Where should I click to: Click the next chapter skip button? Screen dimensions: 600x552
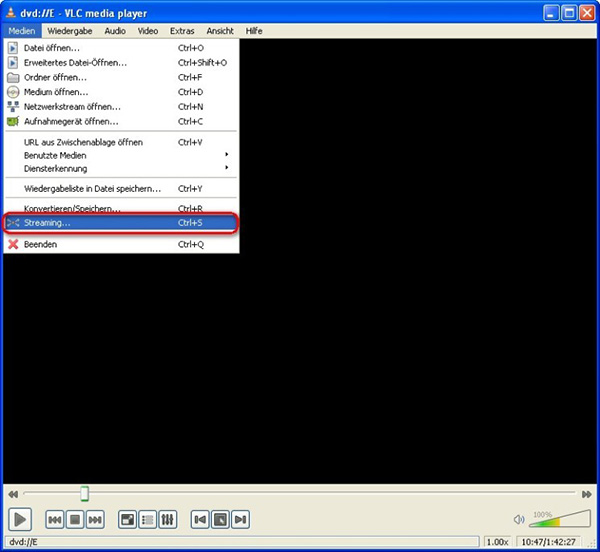[x=95, y=520]
